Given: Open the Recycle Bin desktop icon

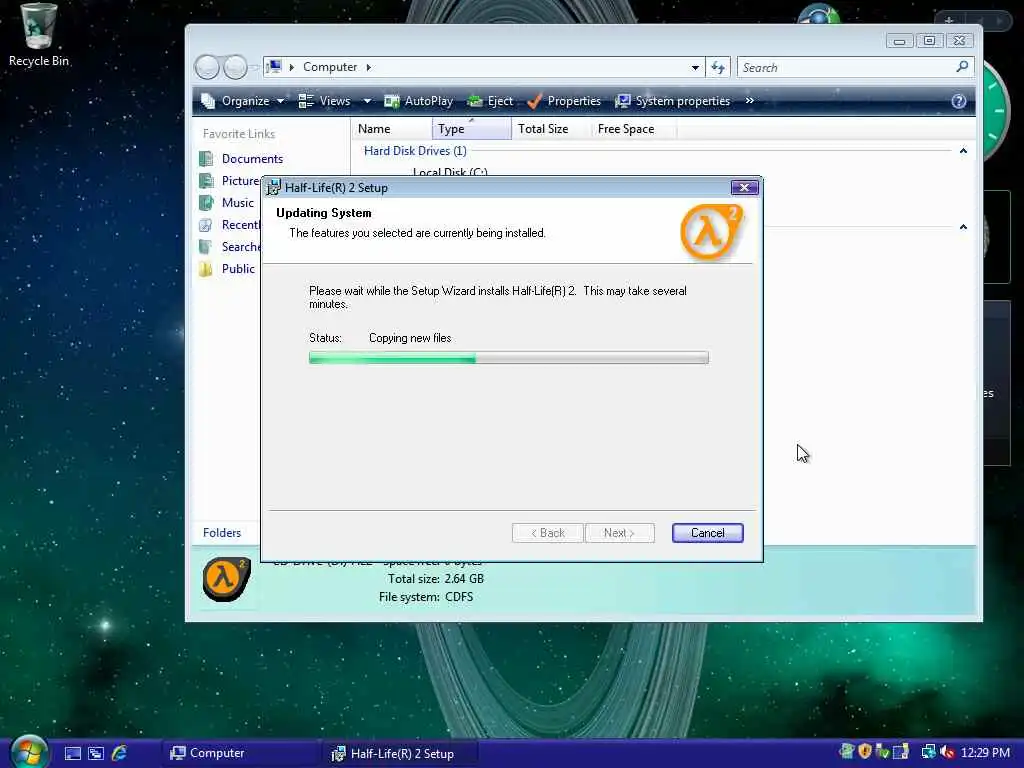Looking at the screenshot, I should coord(38,35).
